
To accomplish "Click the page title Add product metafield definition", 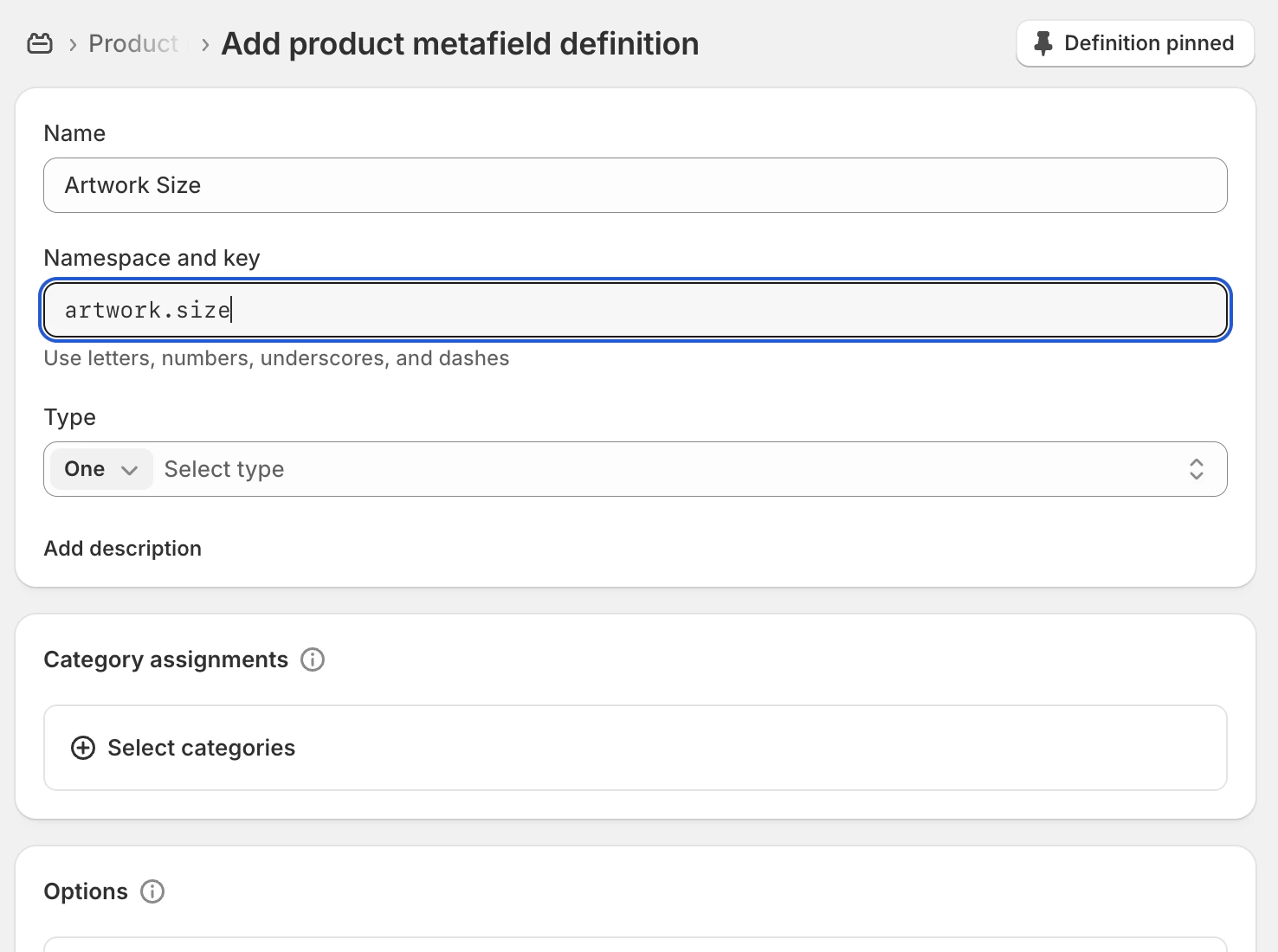I will (x=461, y=43).
